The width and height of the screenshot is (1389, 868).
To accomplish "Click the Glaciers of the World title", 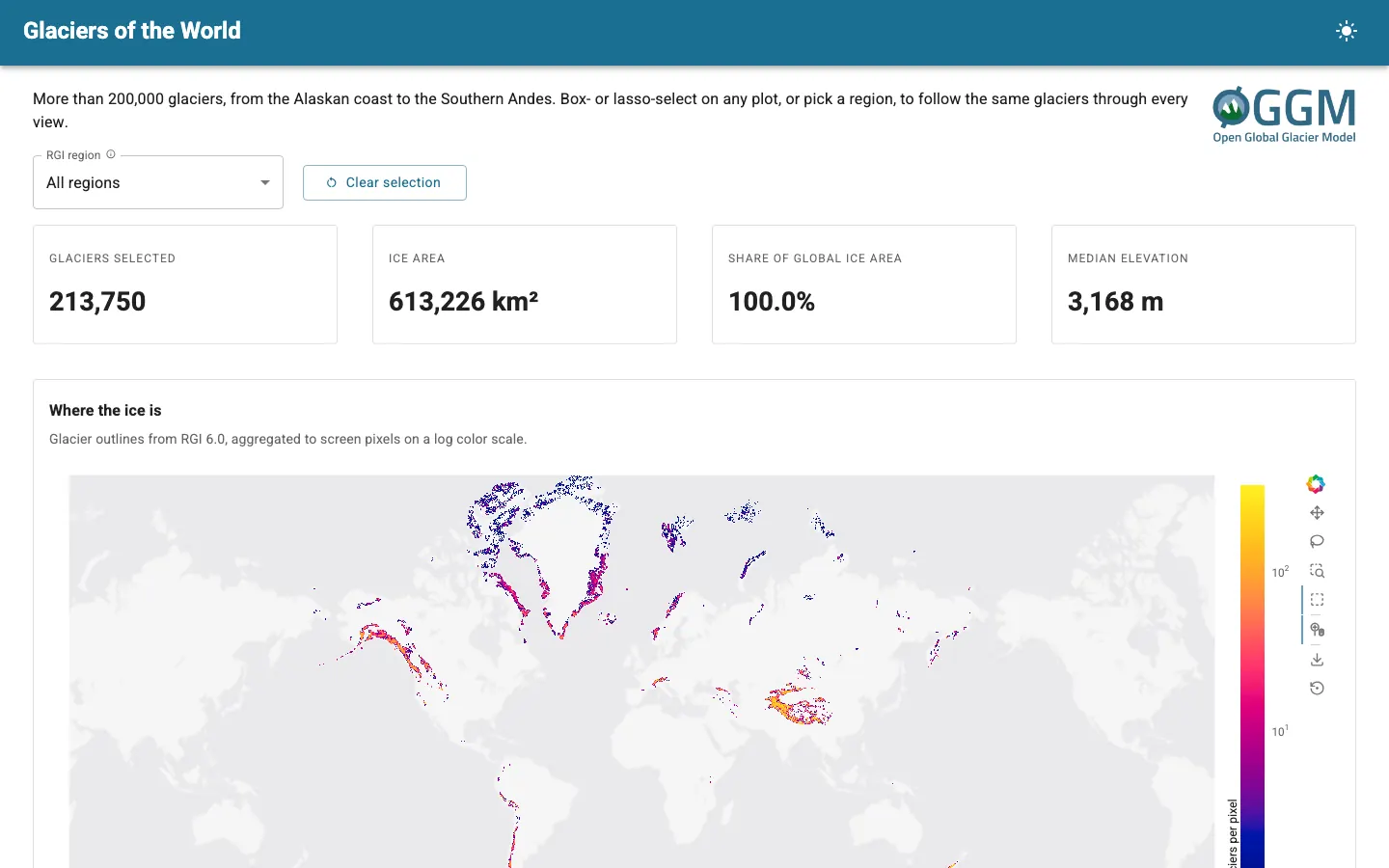I will (x=132, y=31).
